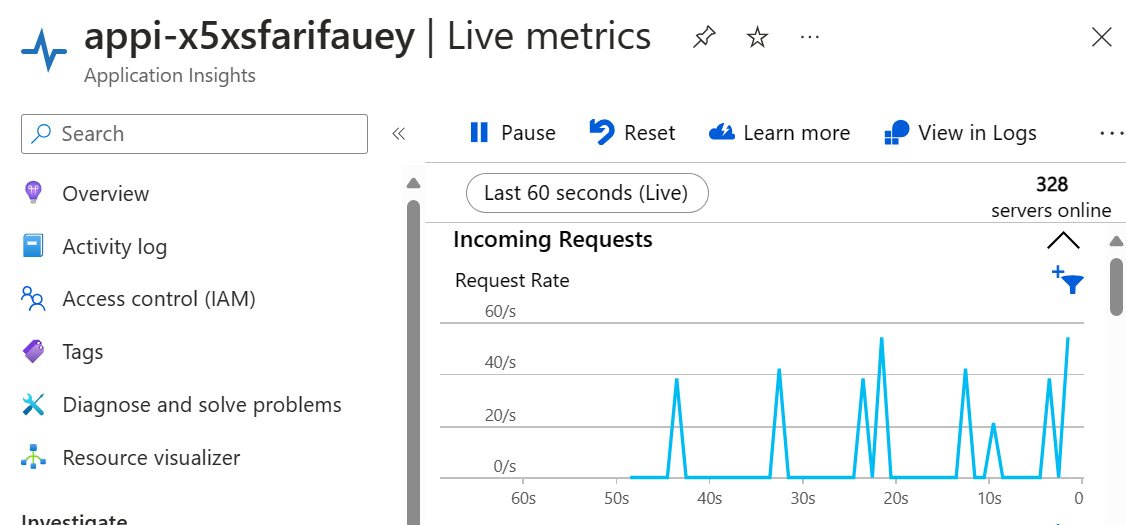Open Learn more documentation
The image size is (1126, 525).
tap(779, 133)
